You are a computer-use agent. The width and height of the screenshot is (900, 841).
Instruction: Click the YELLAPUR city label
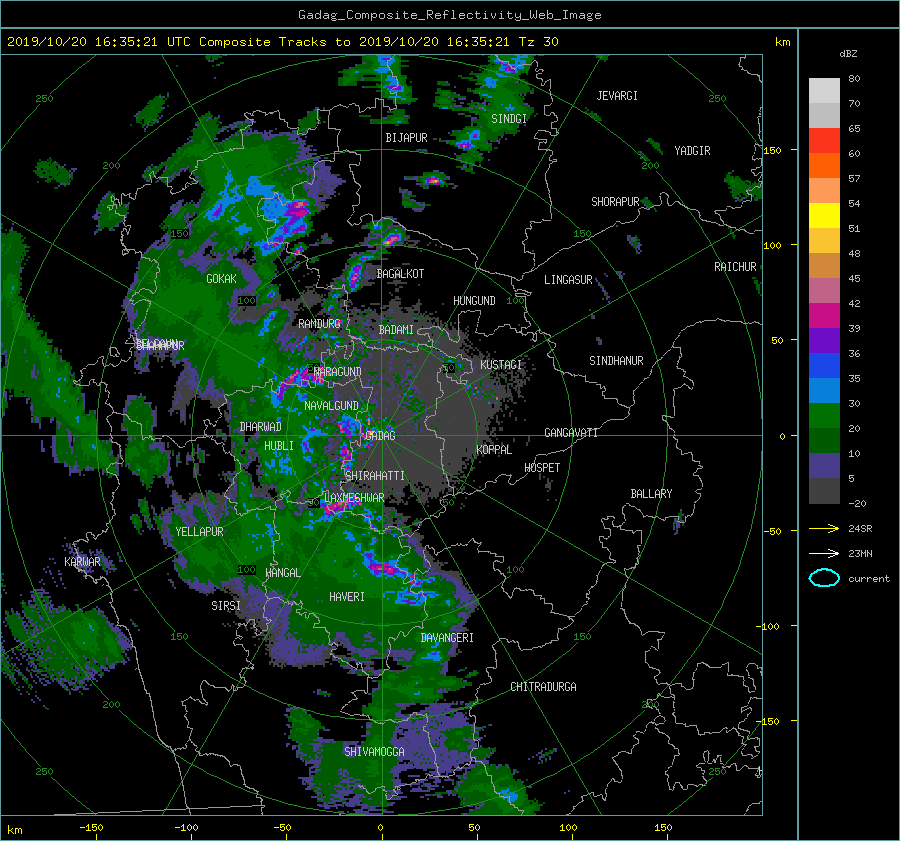199,532
